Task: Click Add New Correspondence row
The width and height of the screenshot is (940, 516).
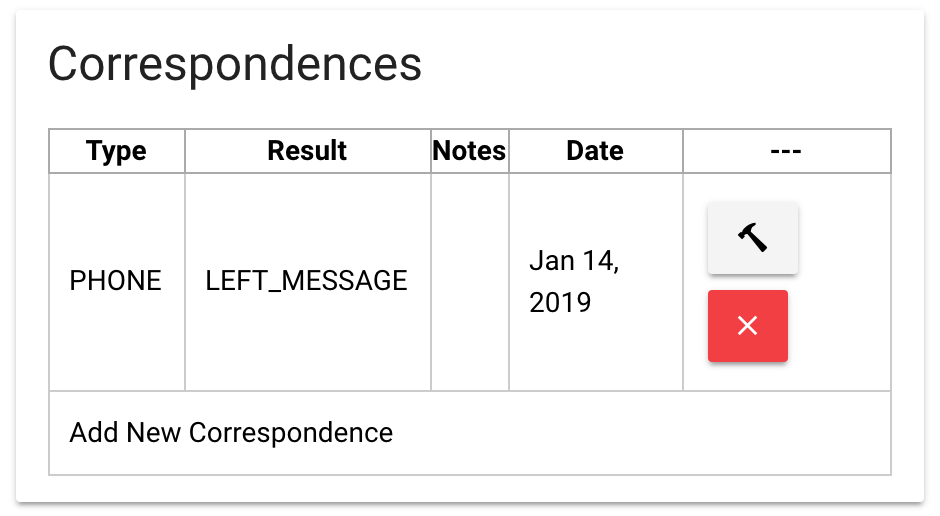Action: coord(231,433)
